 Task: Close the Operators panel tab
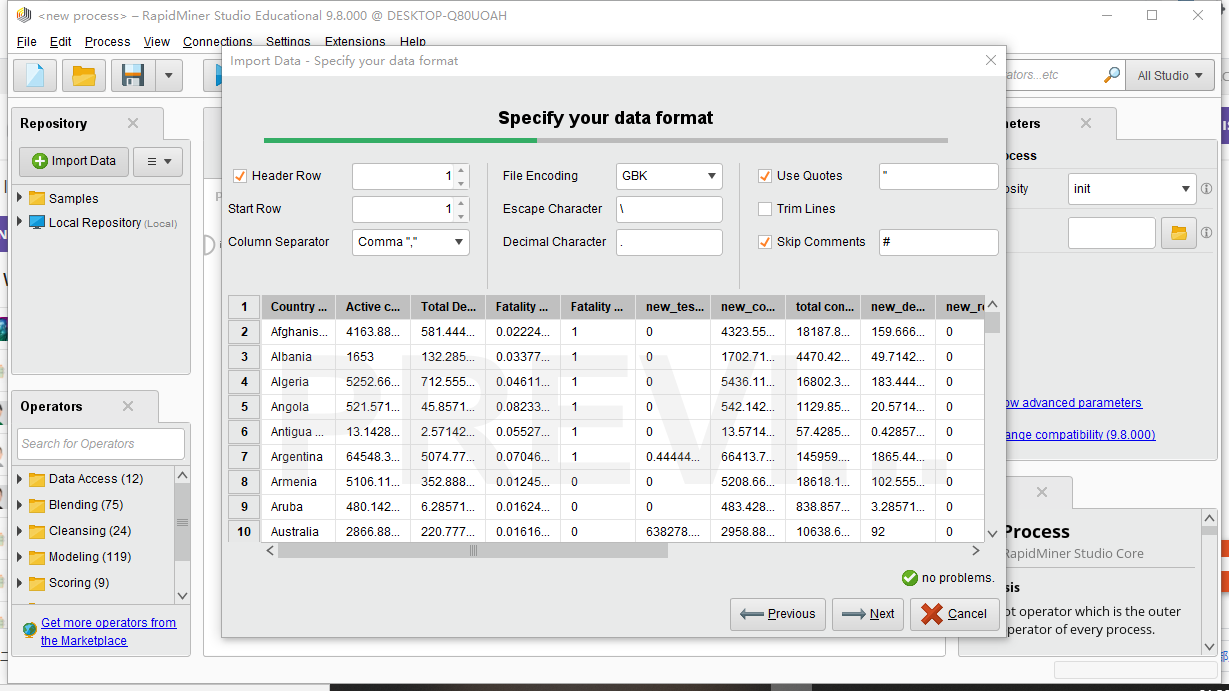click(x=128, y=406)
